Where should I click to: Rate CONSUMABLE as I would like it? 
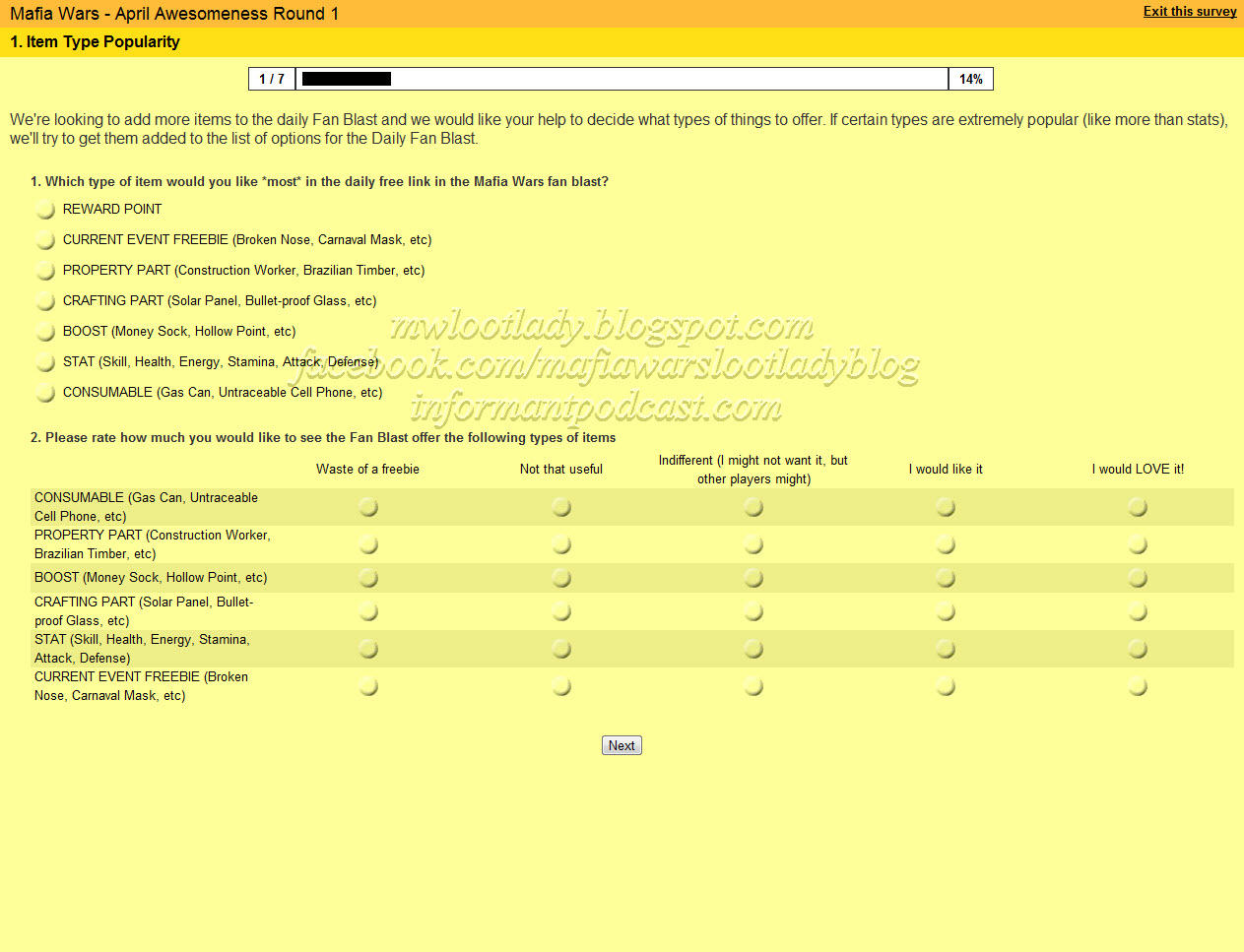tap(946, 507)
